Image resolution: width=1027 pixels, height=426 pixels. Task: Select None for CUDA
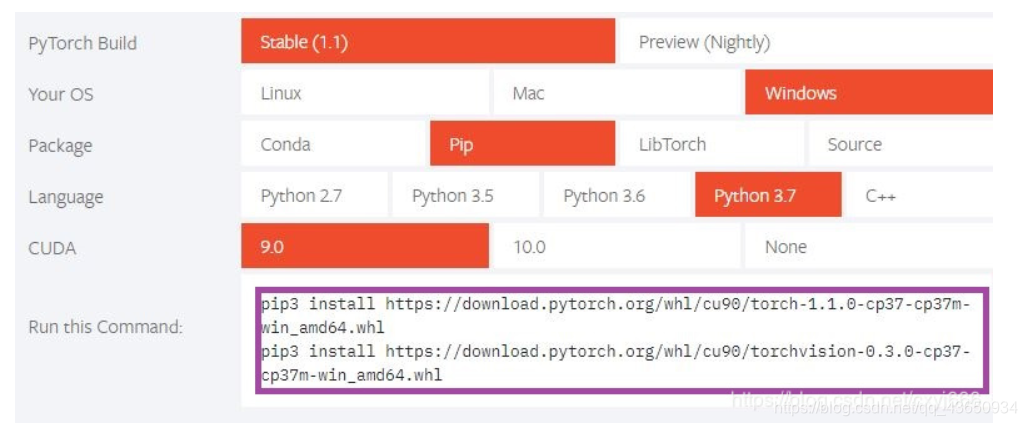868,246
